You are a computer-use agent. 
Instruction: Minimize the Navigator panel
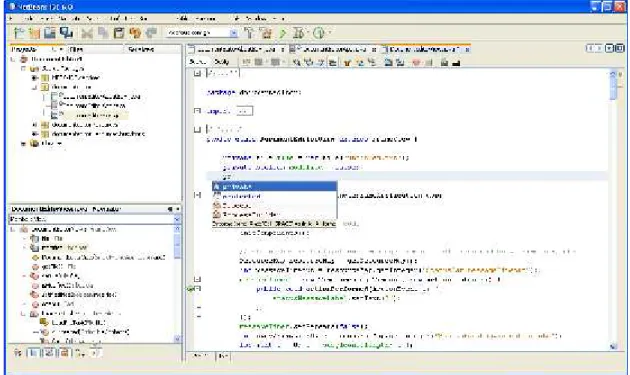coord(170,209)
